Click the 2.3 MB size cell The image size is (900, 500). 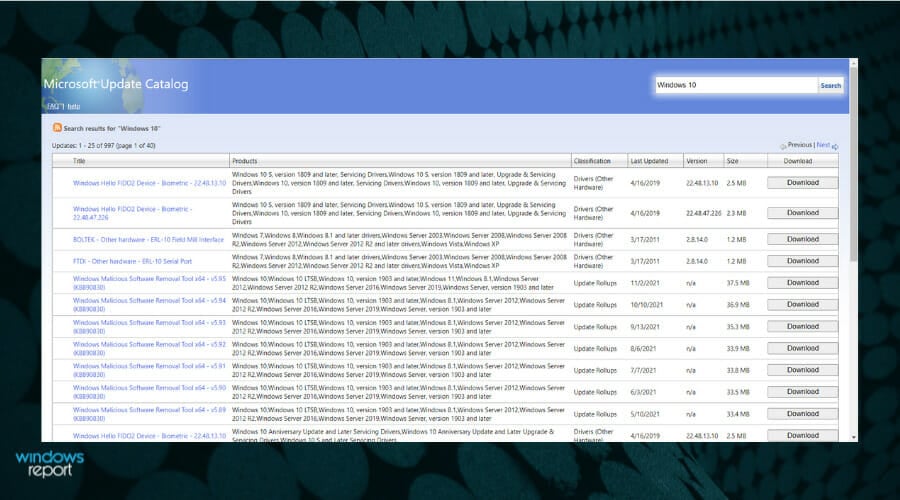pyautogui.click(x=736, y=213)
